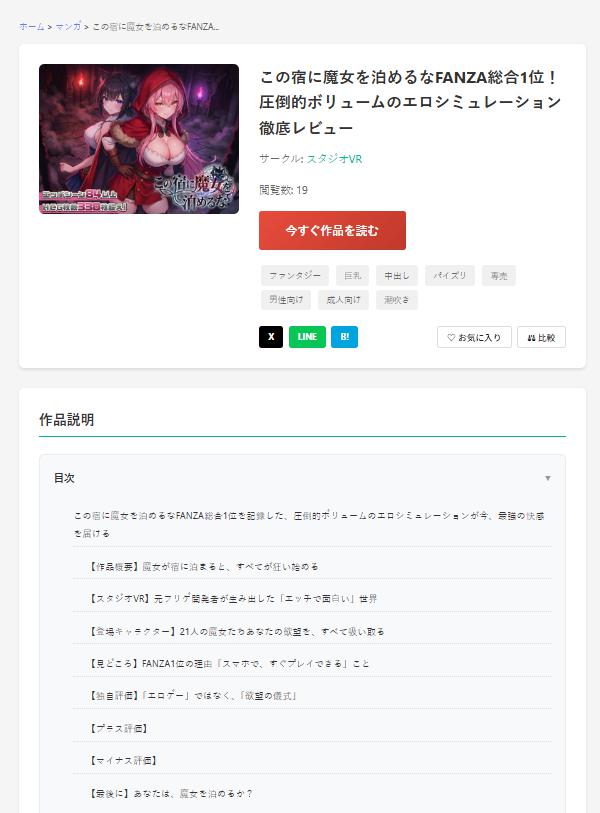
Task: Bookmark with the blue B! Hatena icon
Action: (344, 337)
